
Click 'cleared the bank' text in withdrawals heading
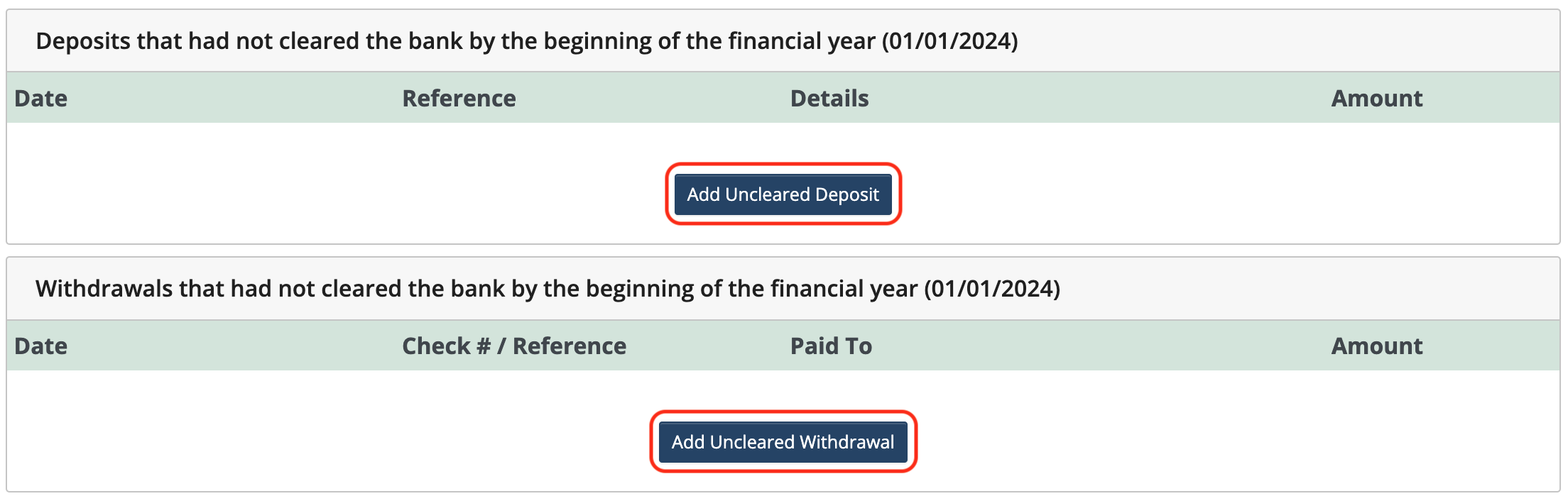point(413,289)
